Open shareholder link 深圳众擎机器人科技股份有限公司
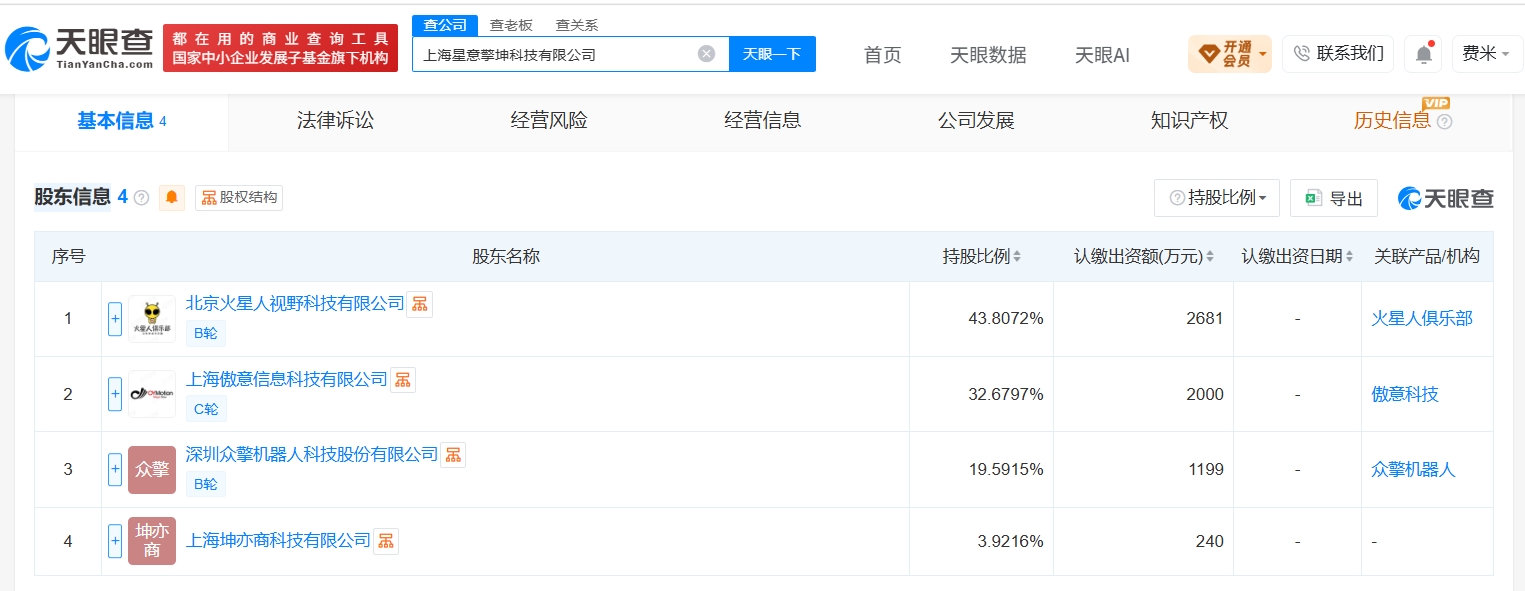Viewport: 1525px width, 591px height. point(312,454)
